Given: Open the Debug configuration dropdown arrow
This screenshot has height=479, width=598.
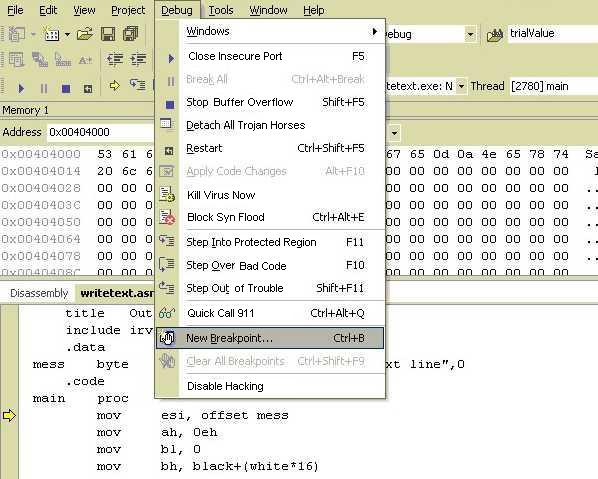Looking at the screenshot, I should (x=470, y=35).
